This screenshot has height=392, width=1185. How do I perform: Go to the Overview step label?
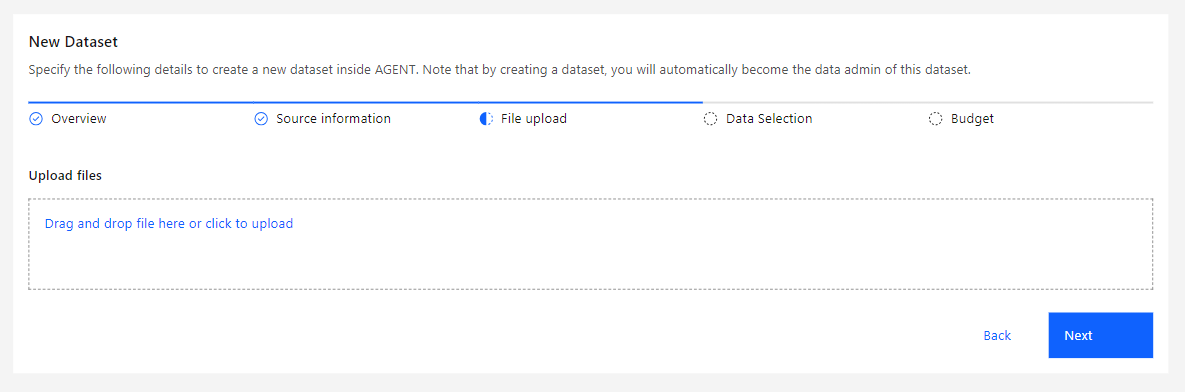[79, 119]
